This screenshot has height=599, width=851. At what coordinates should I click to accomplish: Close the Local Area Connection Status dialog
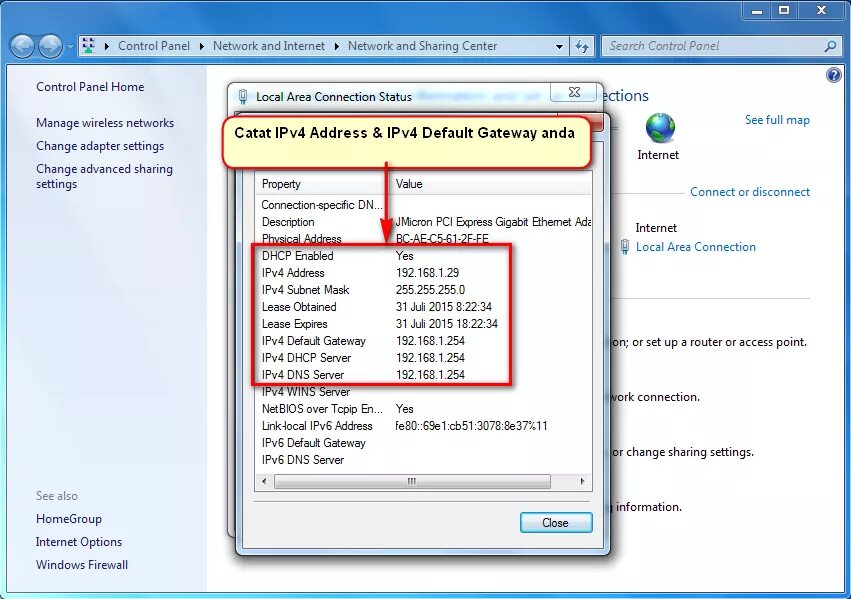click(x=575, y=92)
